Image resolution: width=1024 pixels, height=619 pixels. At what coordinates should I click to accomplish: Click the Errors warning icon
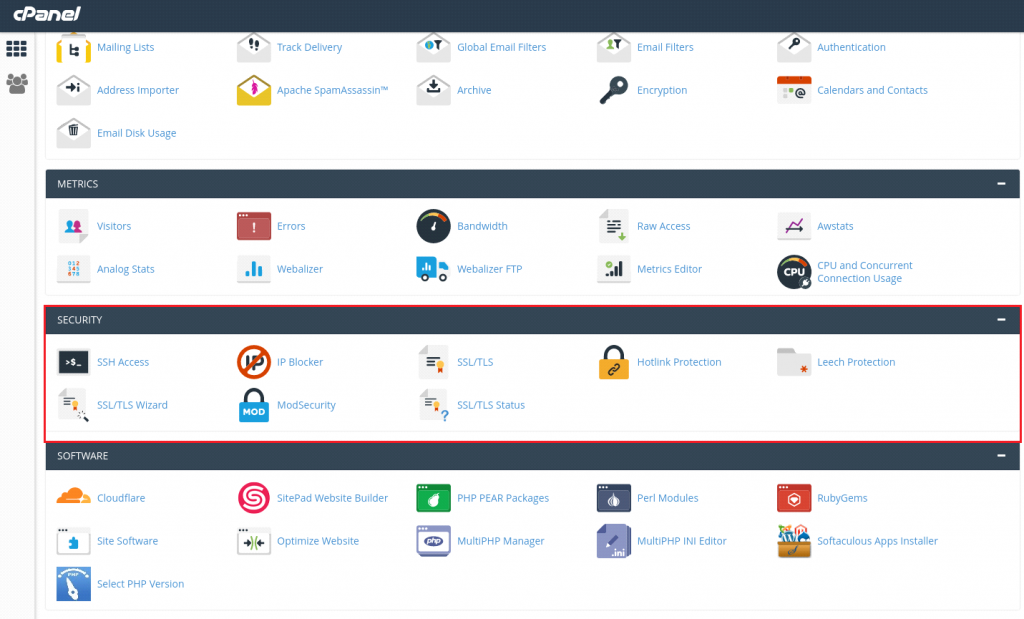(x=253, y=226)
